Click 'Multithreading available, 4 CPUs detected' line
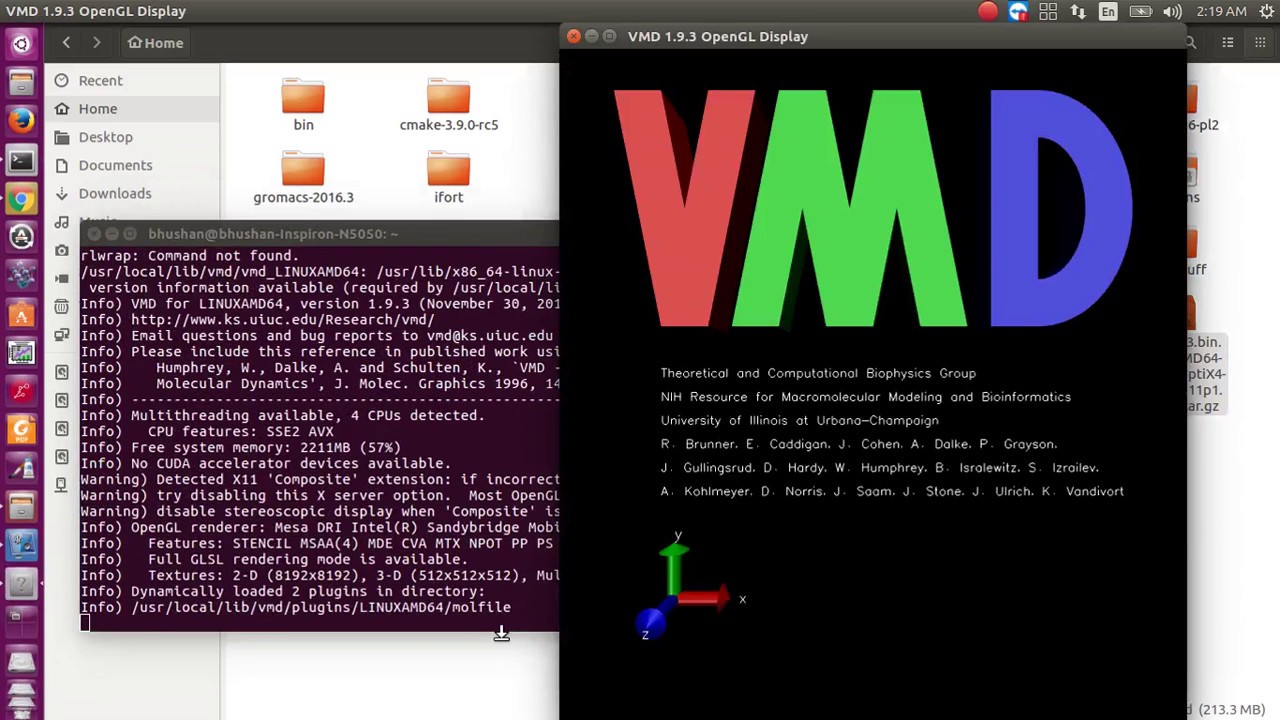Screen dimensions: 1280x720 tap(307, 415)
